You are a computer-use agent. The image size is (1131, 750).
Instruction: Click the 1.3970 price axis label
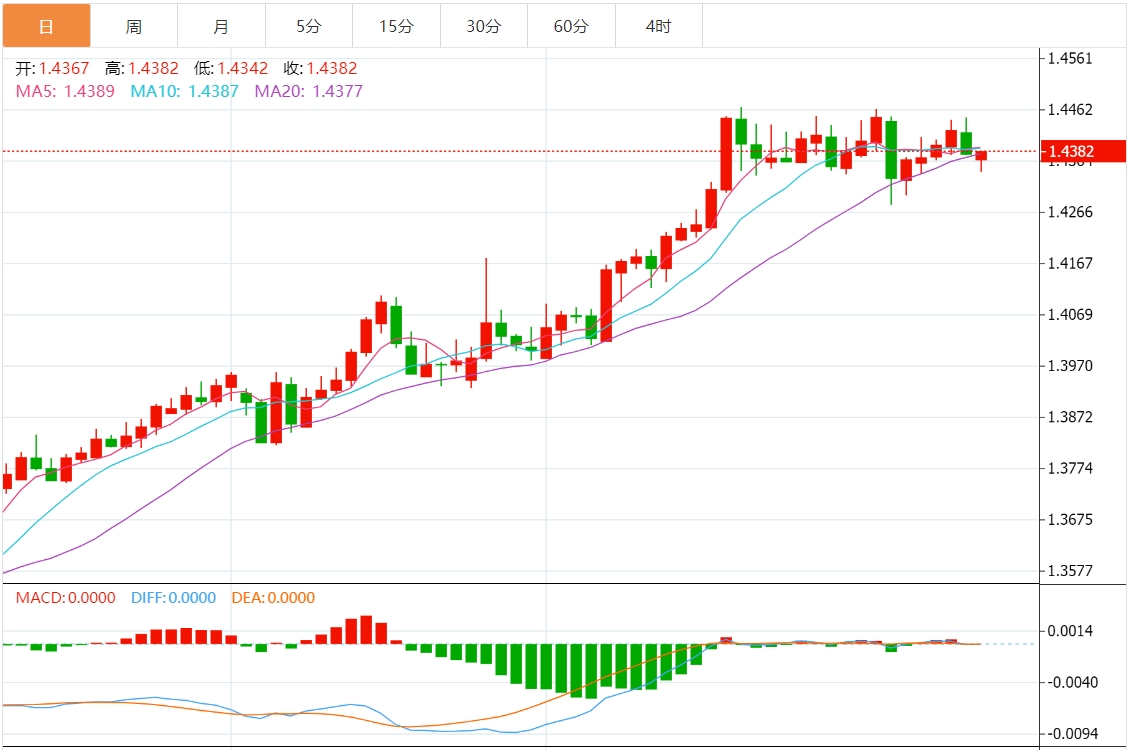click(1070, 366)
